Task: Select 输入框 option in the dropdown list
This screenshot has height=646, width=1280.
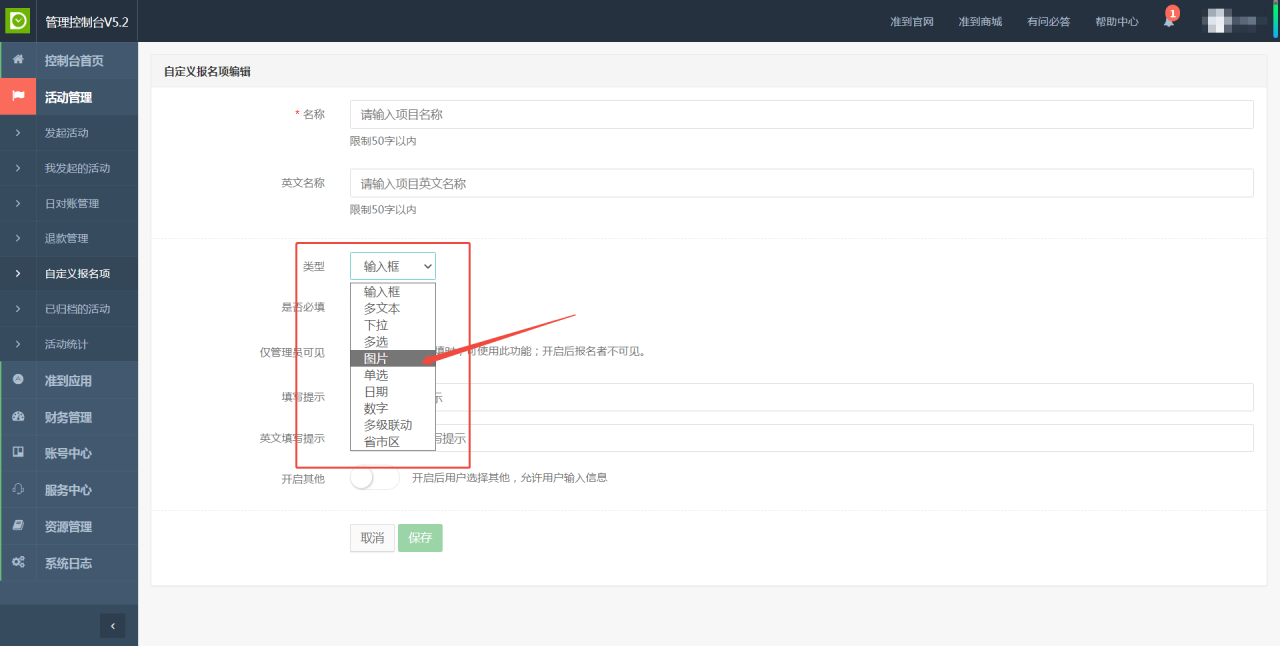Action: (x=393, y=292)
